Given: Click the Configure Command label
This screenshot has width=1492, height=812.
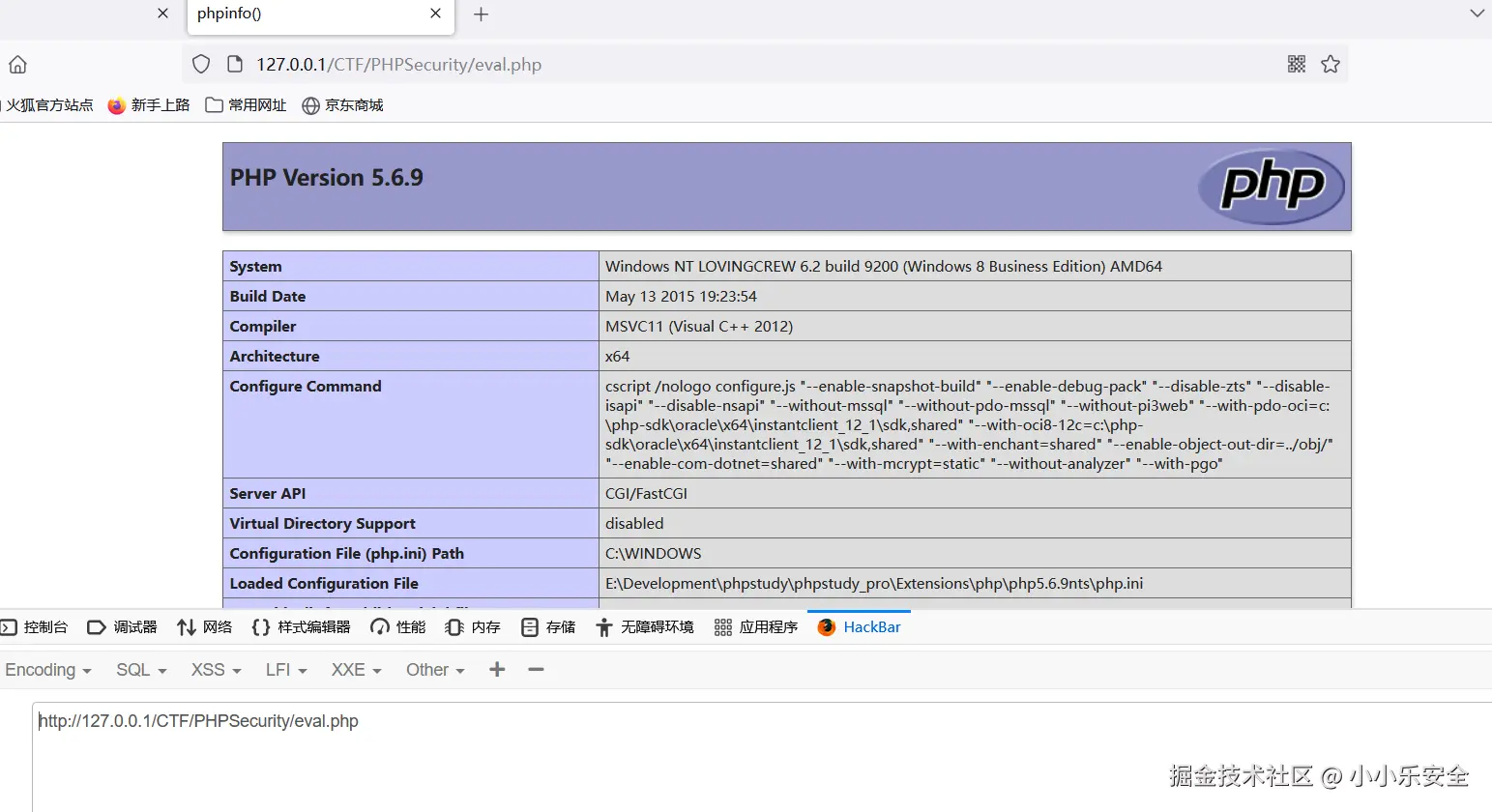Looking at the screenshot, I should coord(306,387).
